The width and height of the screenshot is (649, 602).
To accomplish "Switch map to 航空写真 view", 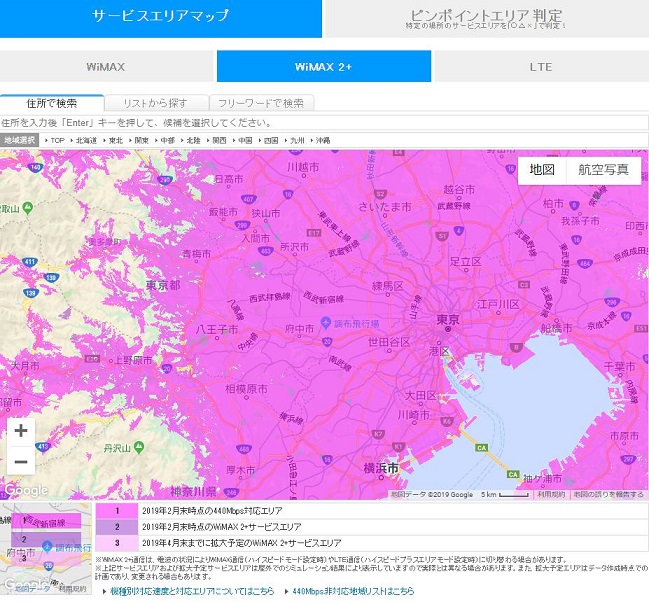I will [603, 170].
